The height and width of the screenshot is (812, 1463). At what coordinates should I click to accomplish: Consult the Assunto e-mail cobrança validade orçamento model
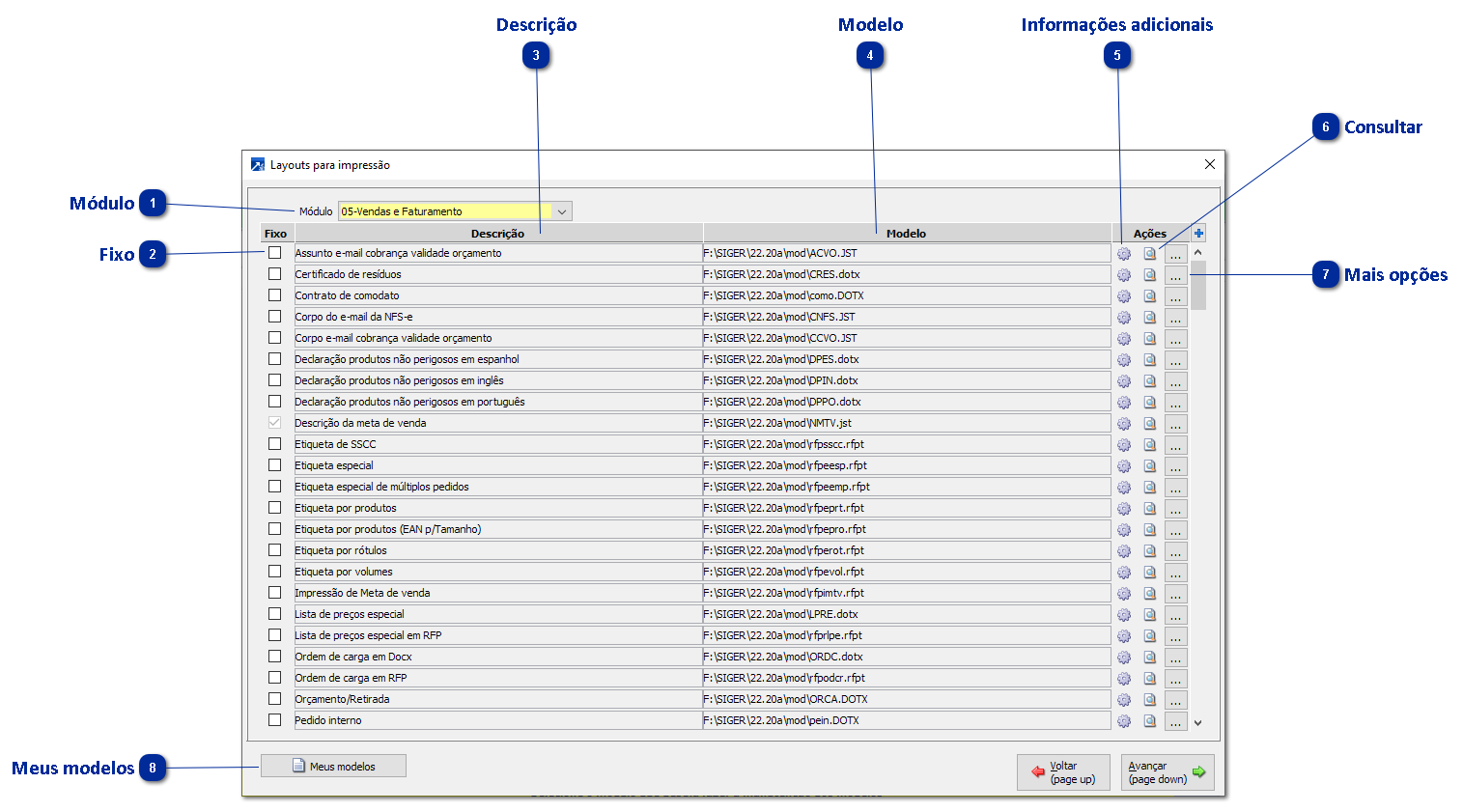click(x=1150, y=254)
